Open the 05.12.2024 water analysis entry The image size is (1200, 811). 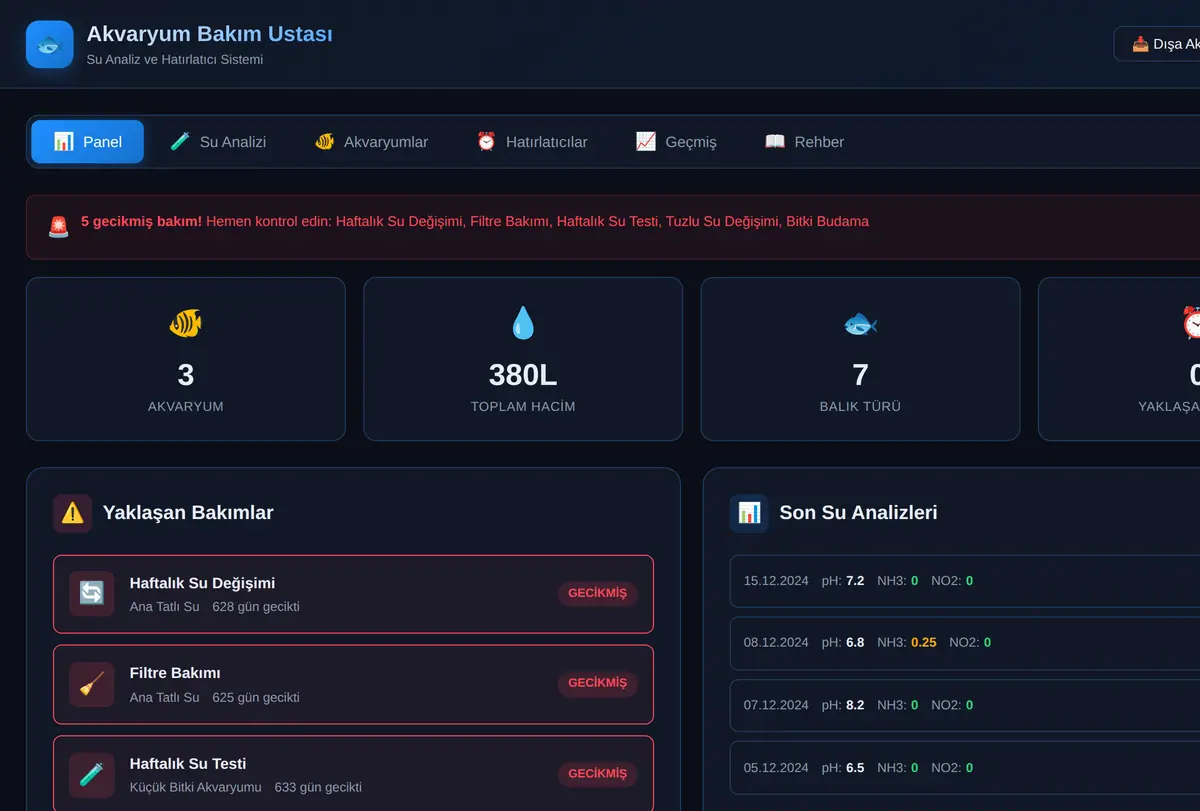pos(965,768)
